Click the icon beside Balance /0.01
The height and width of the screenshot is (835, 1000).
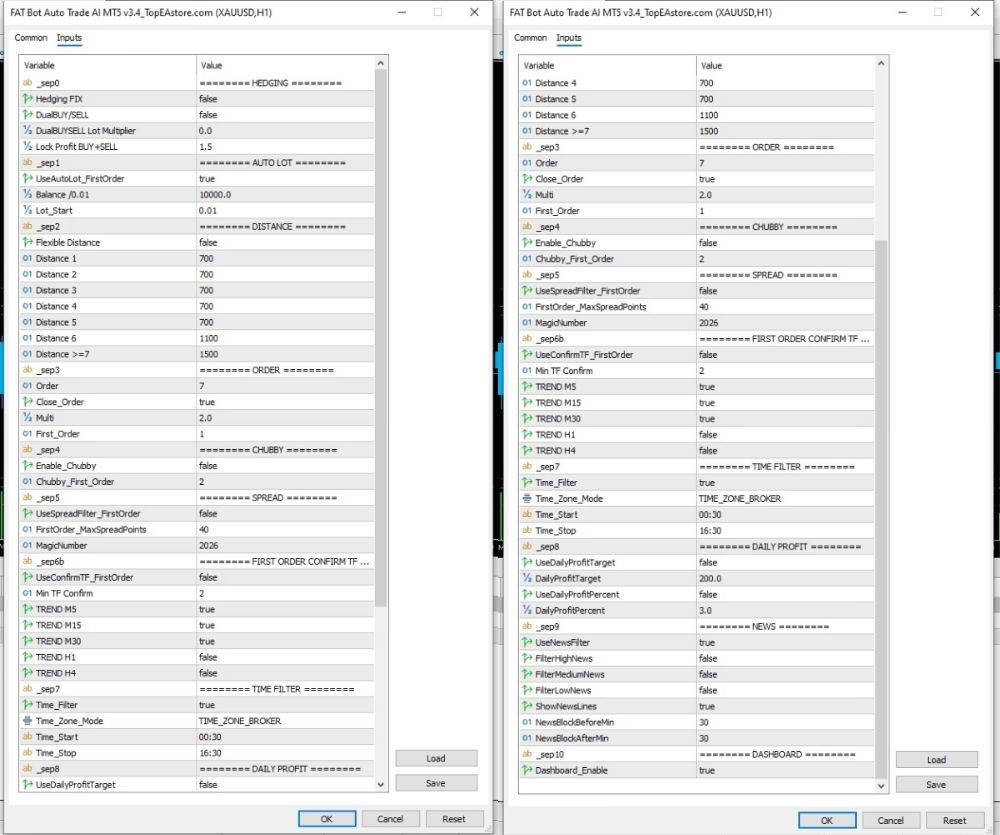[27, 195]
